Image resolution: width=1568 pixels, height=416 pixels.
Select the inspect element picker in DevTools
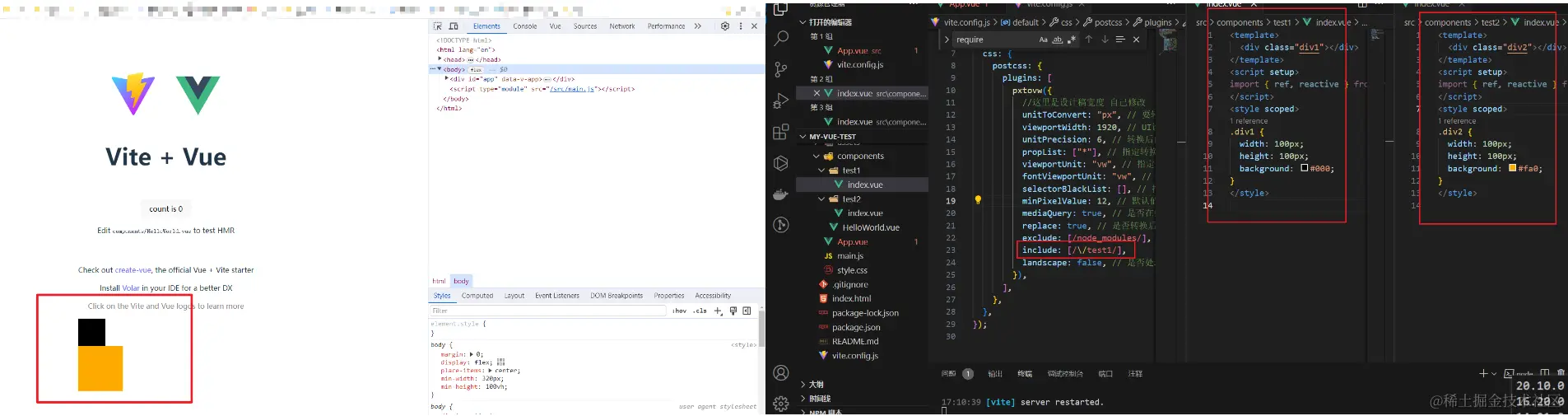pyautogui.click(x=437, y=26)
